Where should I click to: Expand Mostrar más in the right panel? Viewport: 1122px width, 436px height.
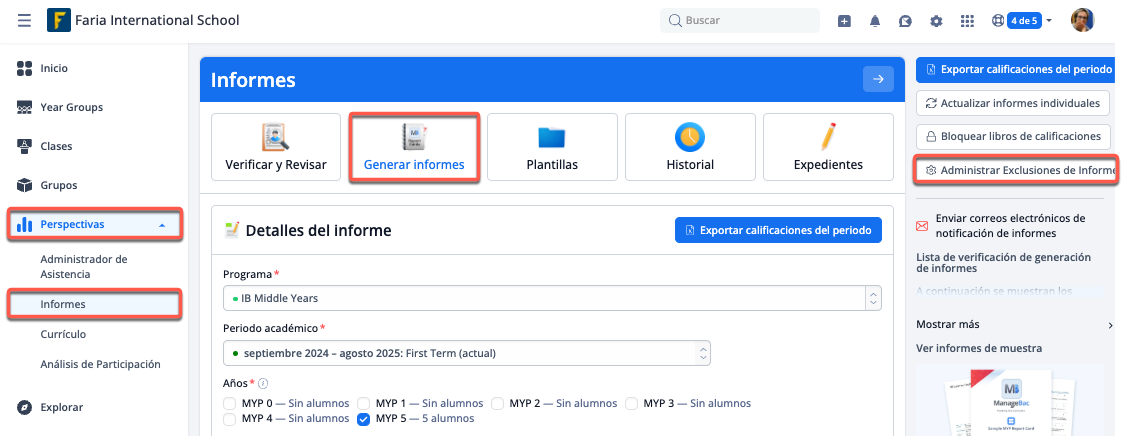(x=1013, y=325)
